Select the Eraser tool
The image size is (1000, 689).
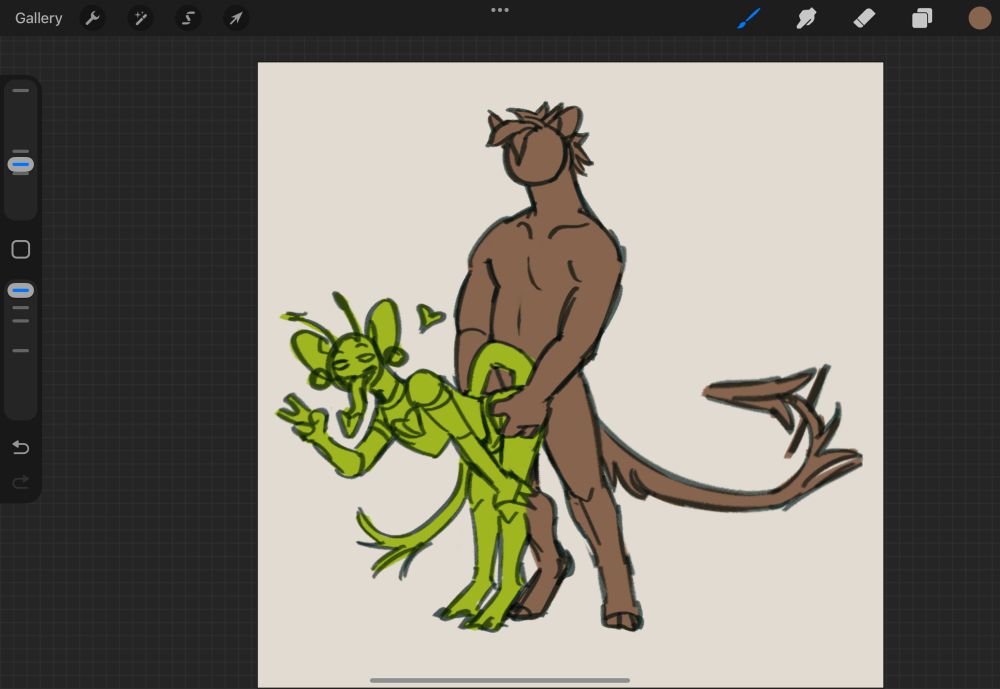(864, 18)
